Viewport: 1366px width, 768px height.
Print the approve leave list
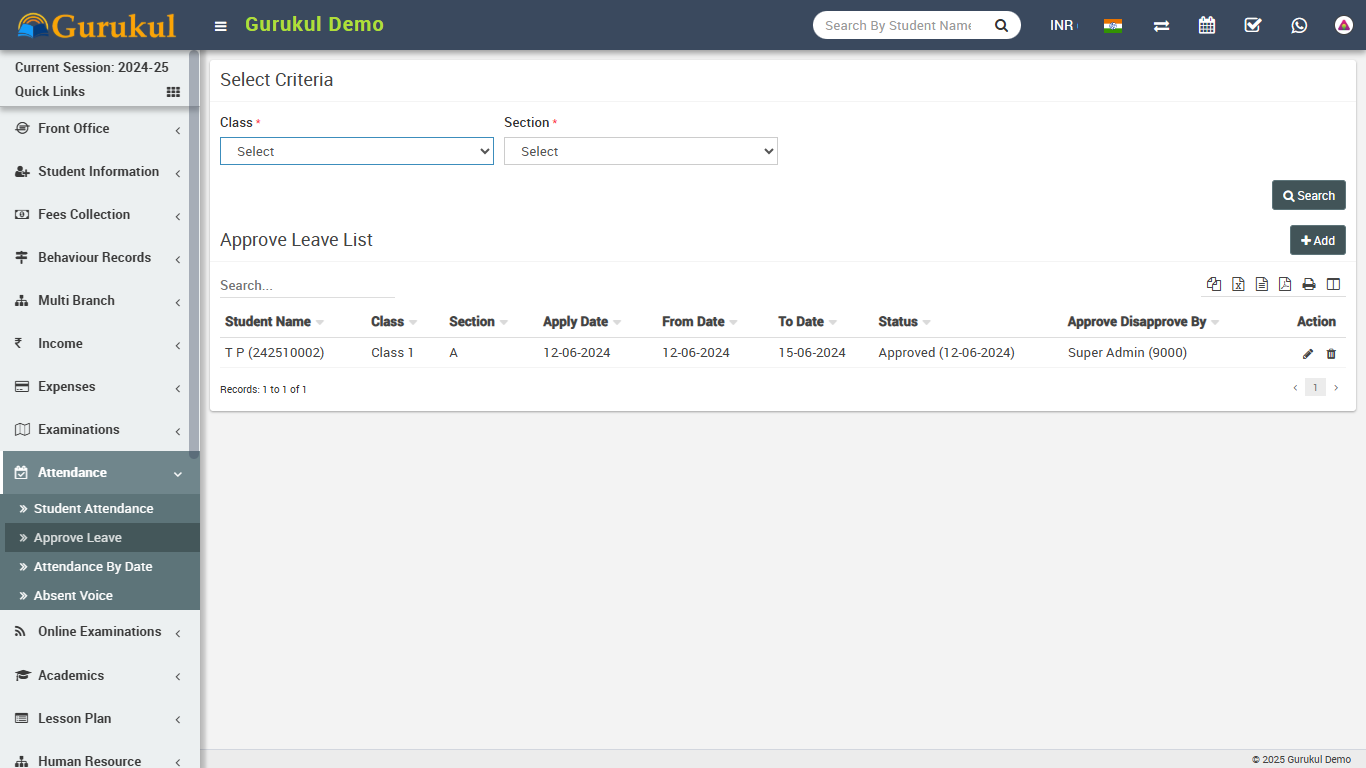click(x=1309, y=284)
